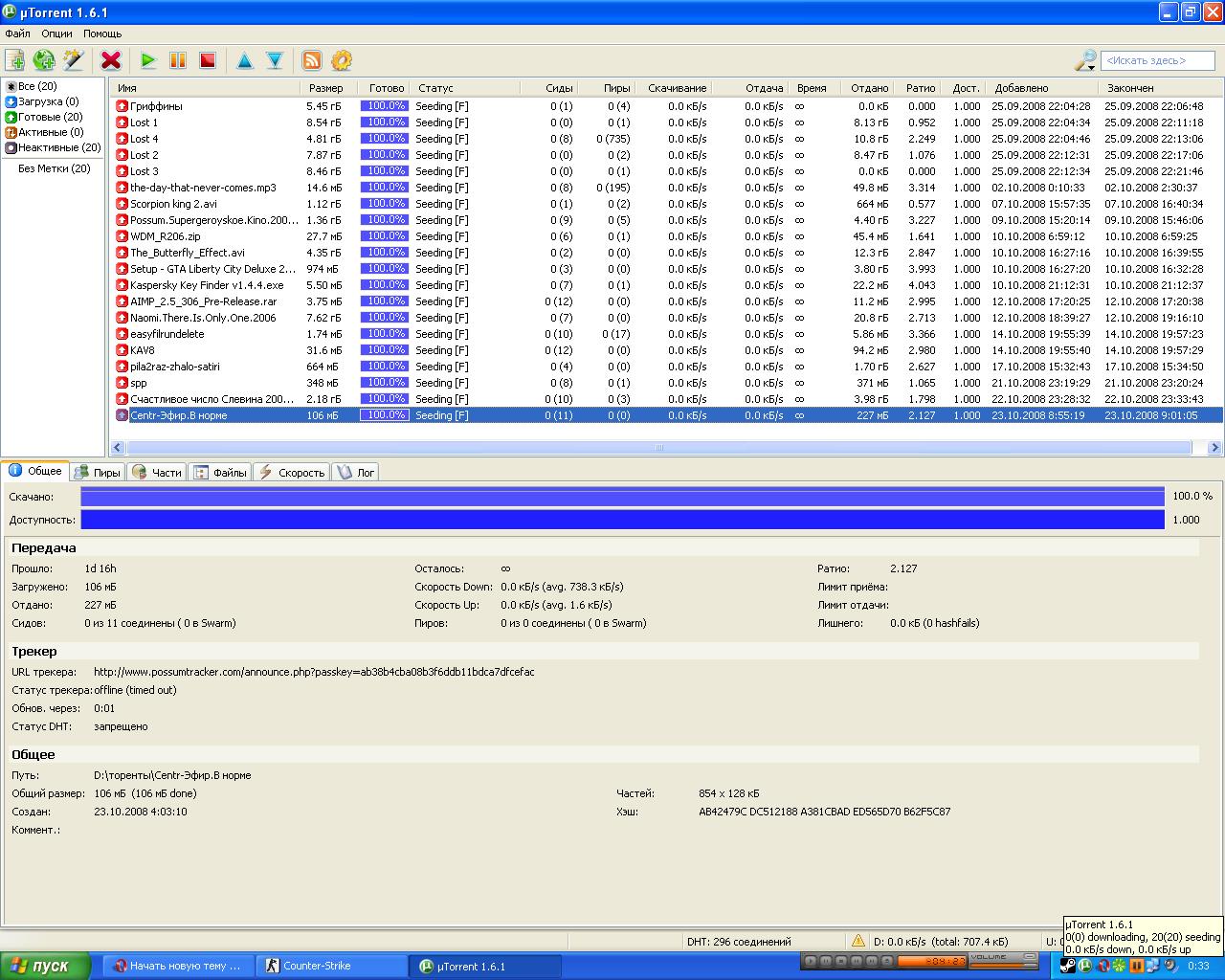Click the Windows пуск Start button
This screenshot has height=980, width=1225.
click(x=45, y=966)
